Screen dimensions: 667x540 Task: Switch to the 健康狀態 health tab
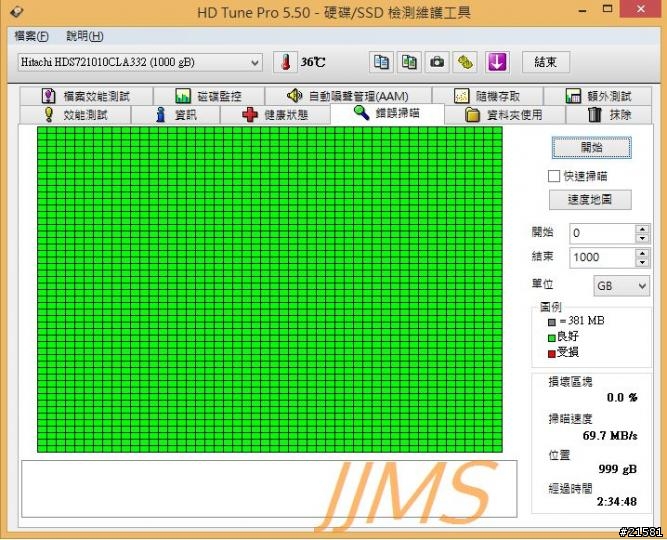[x=275, y=114]
